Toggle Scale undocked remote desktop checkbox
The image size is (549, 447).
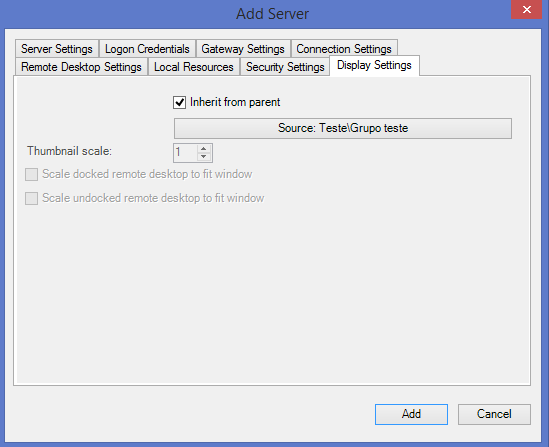[x=32, y=198]
